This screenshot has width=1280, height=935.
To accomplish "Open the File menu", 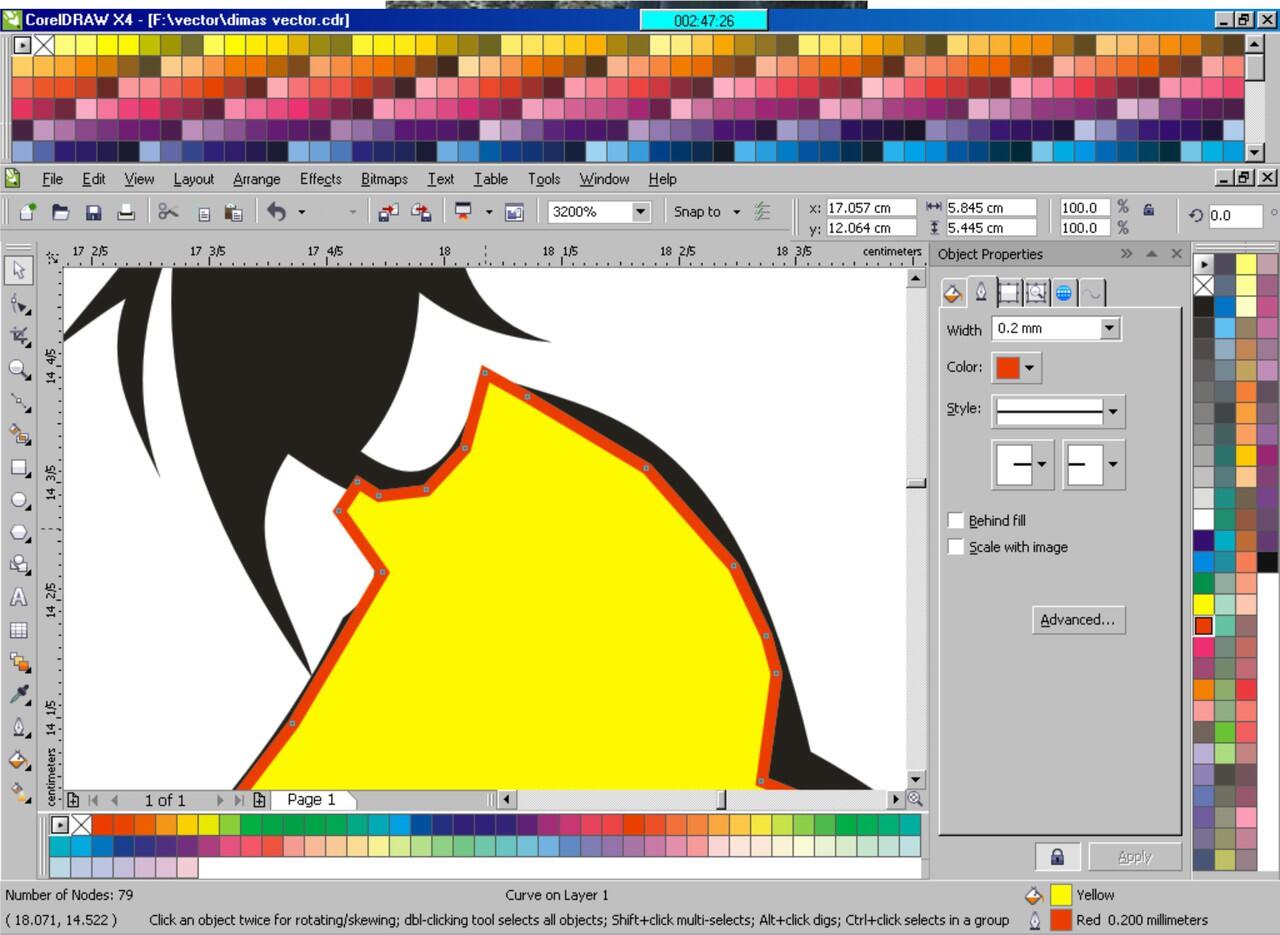I will coord(52,179).
